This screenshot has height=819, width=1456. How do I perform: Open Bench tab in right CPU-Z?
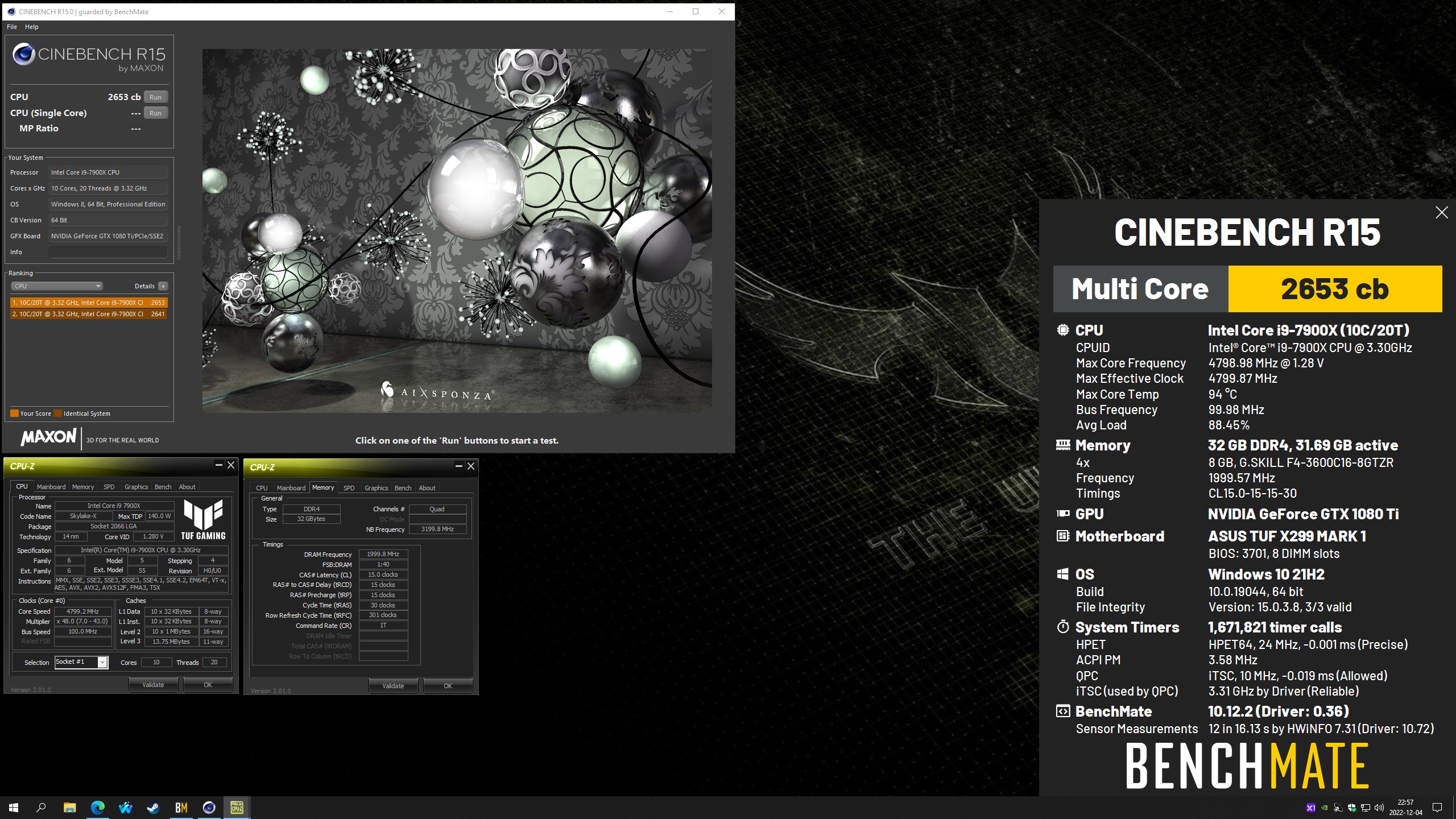(403, 488)
